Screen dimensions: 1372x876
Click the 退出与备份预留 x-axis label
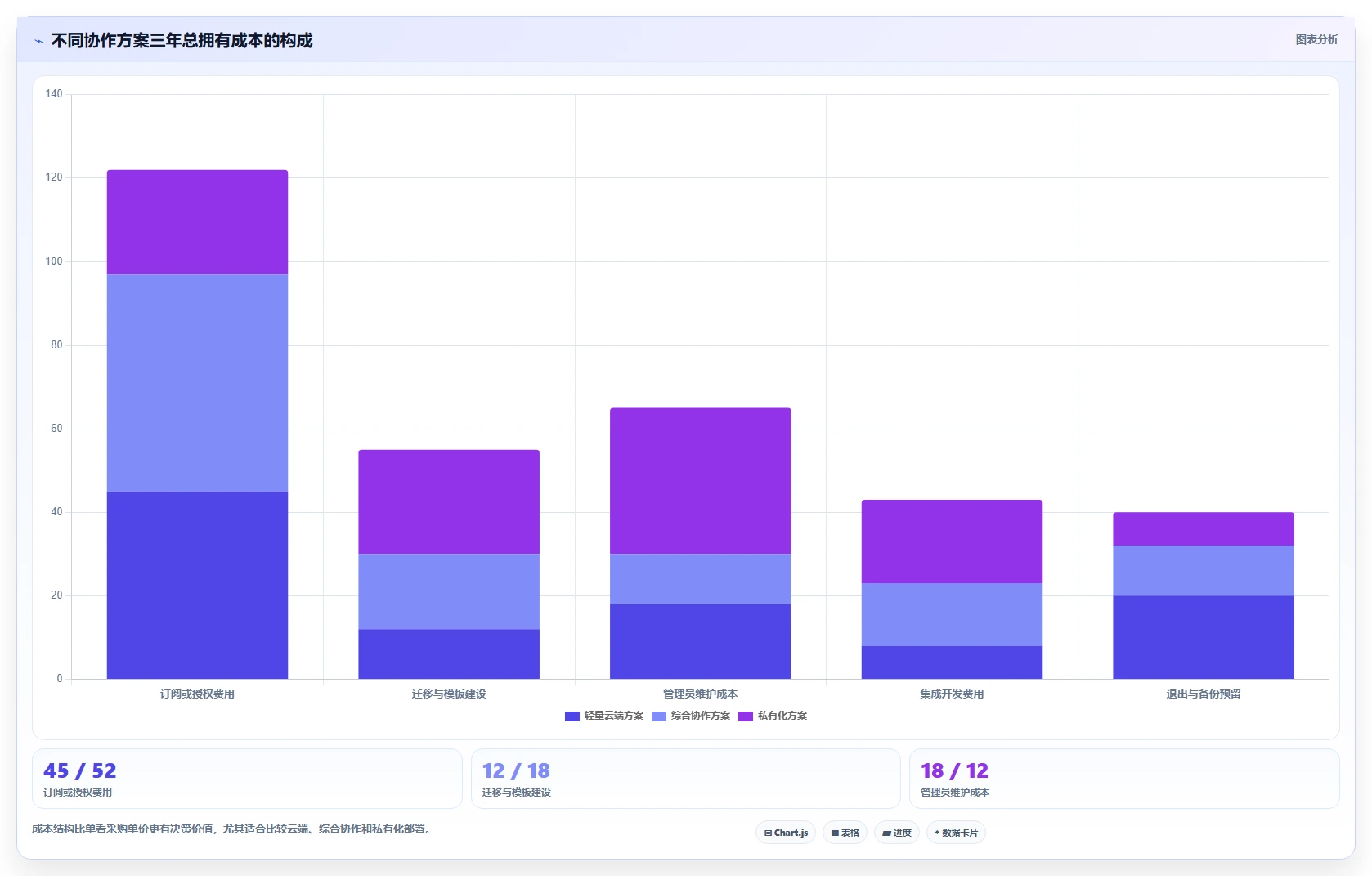[x=1204, y=694]
